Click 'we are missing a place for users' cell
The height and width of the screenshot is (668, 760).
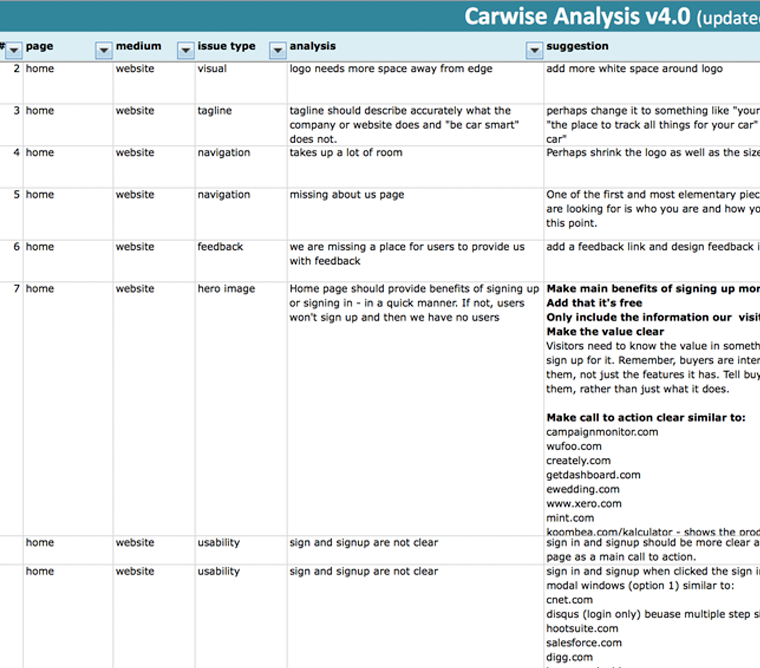(415, 261)
